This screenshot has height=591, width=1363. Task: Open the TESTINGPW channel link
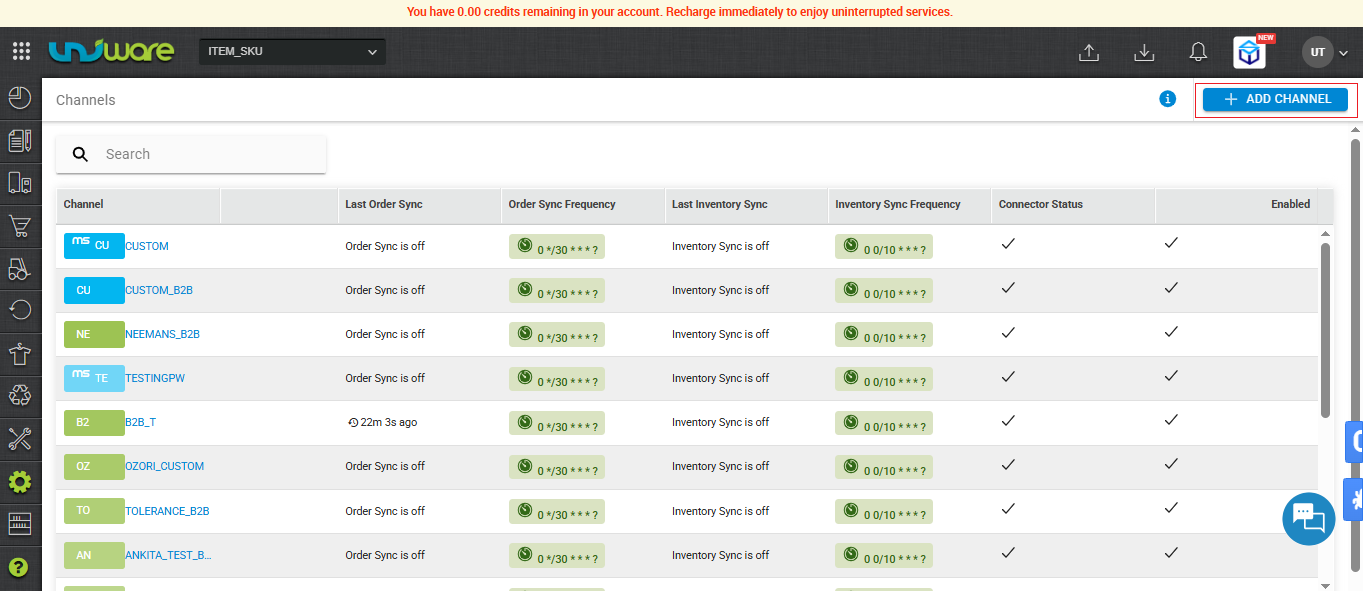[x=155, y=378]
